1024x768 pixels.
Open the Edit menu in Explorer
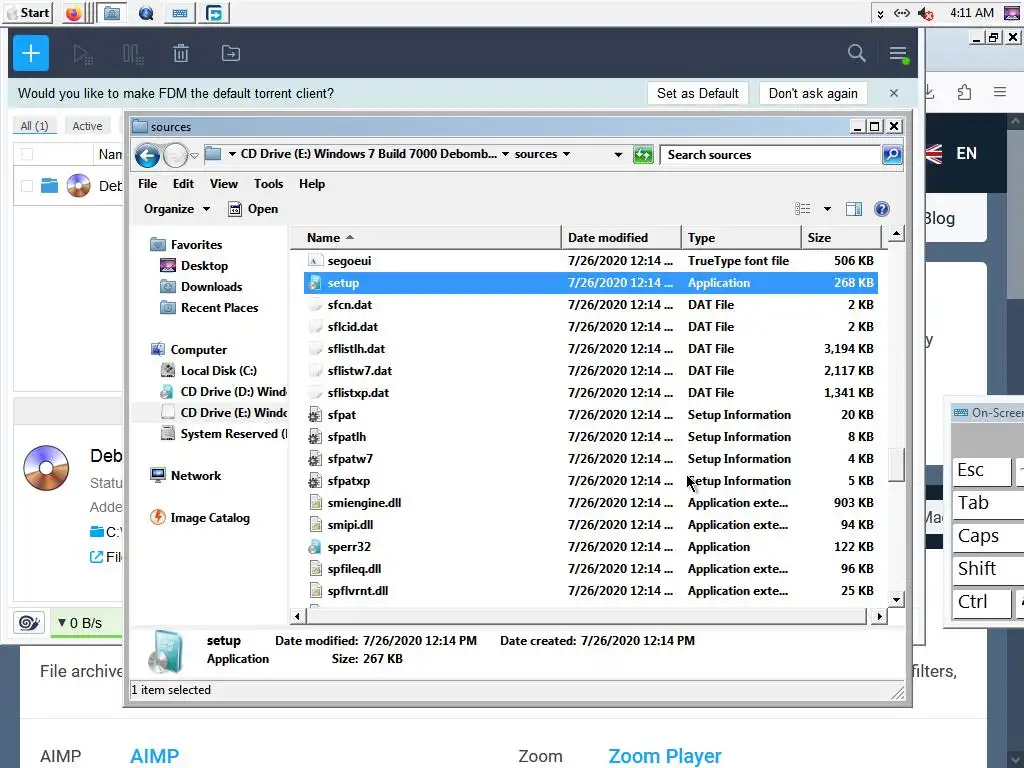(x=184, y=184)
